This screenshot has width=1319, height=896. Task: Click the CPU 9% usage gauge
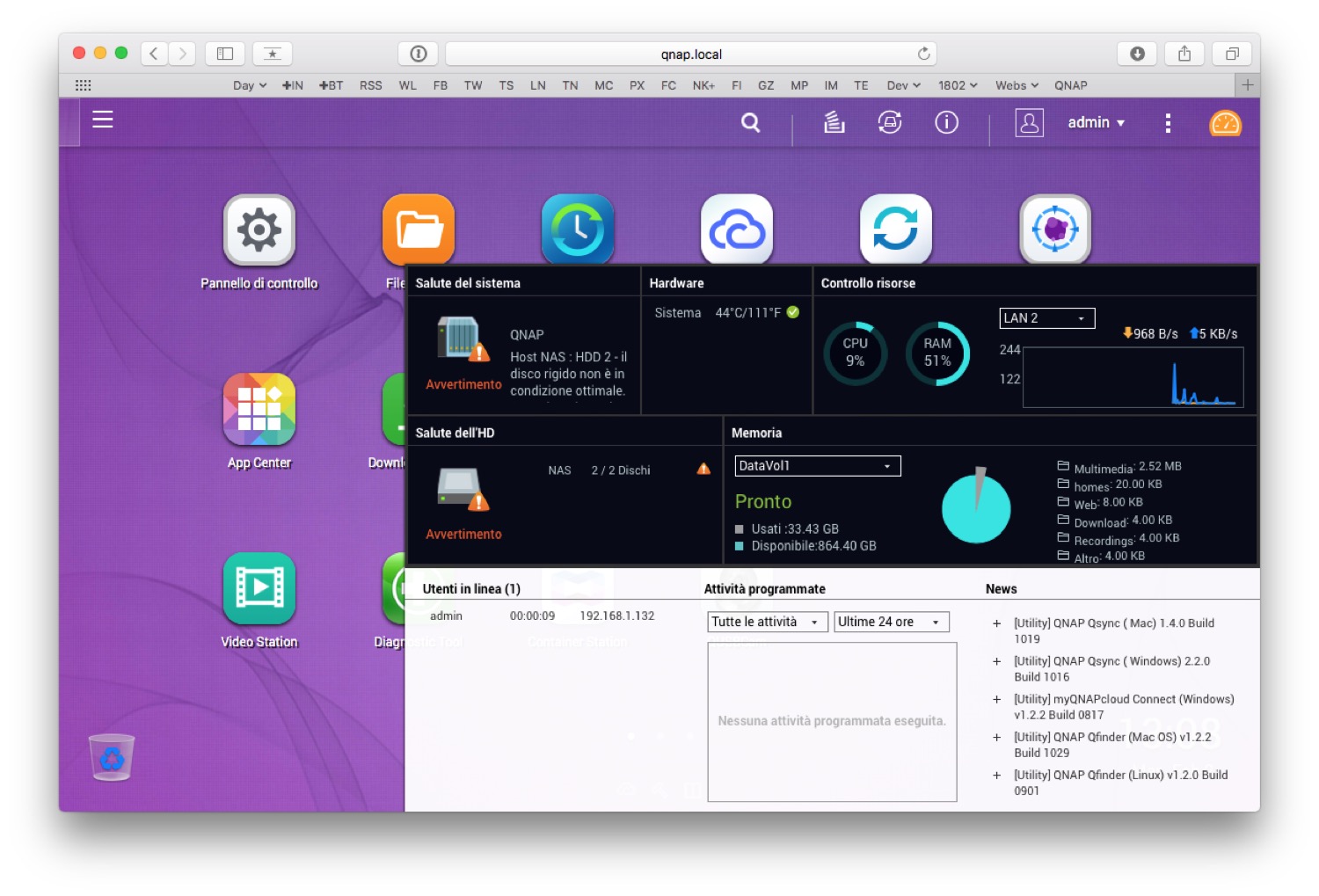(x=855, y=353)
